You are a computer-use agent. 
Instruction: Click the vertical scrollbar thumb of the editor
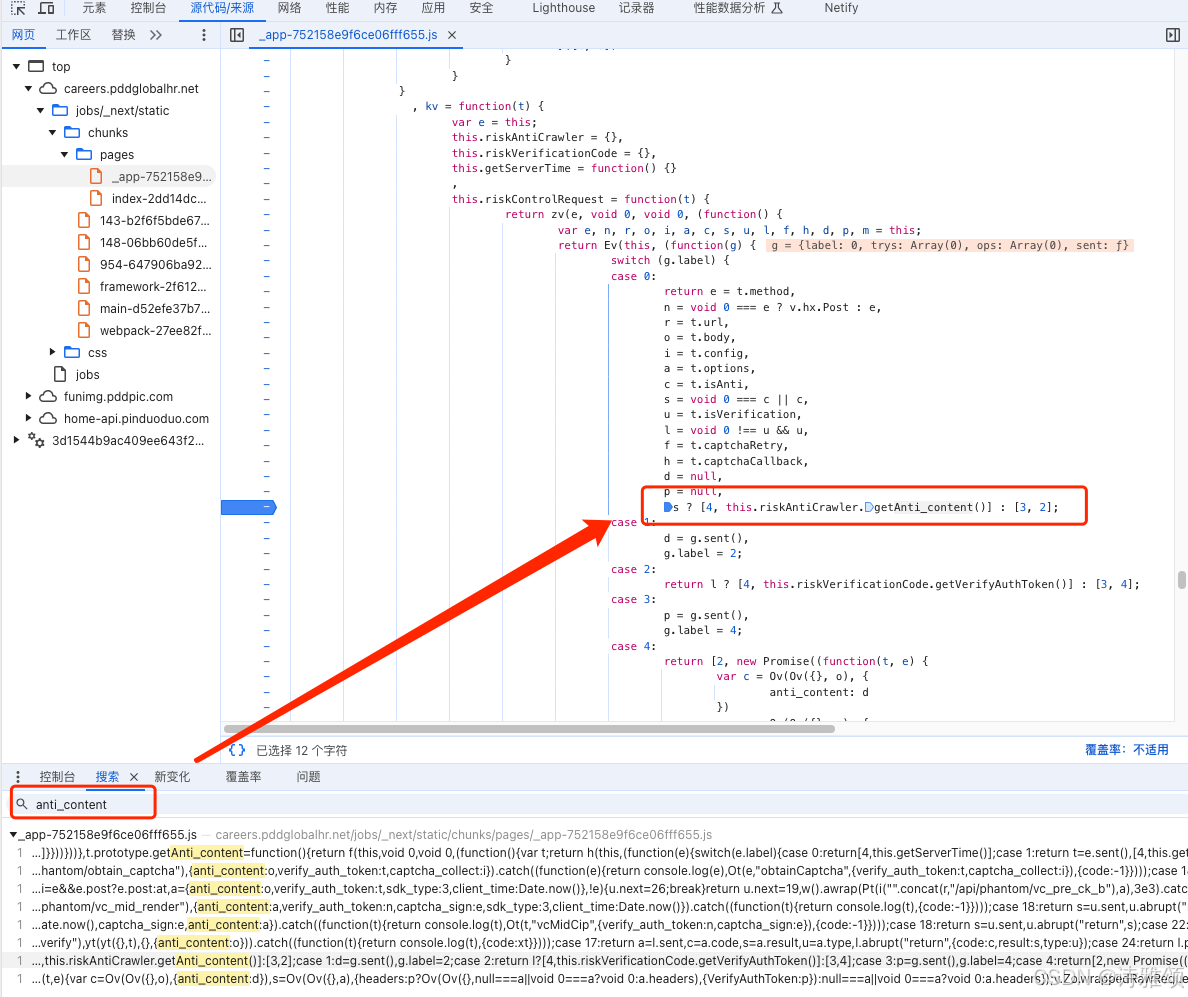coord(1181,580)
